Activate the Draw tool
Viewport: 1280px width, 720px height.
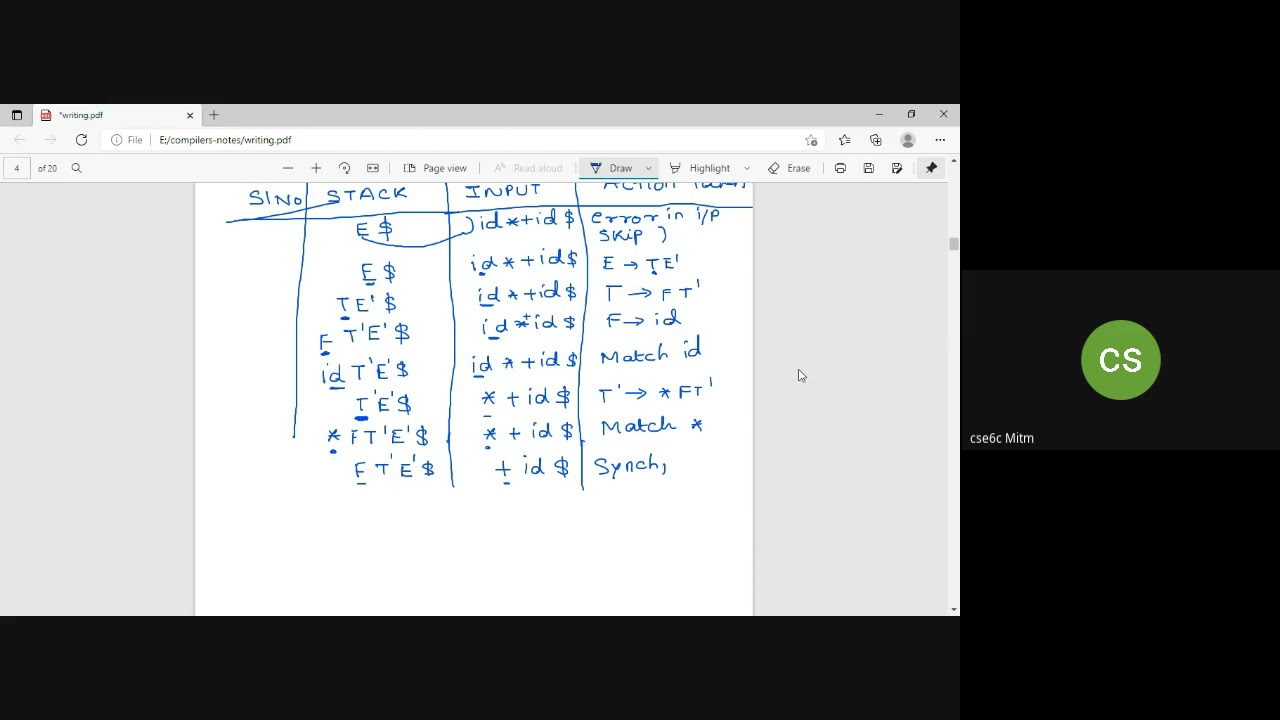pos(611,168)
